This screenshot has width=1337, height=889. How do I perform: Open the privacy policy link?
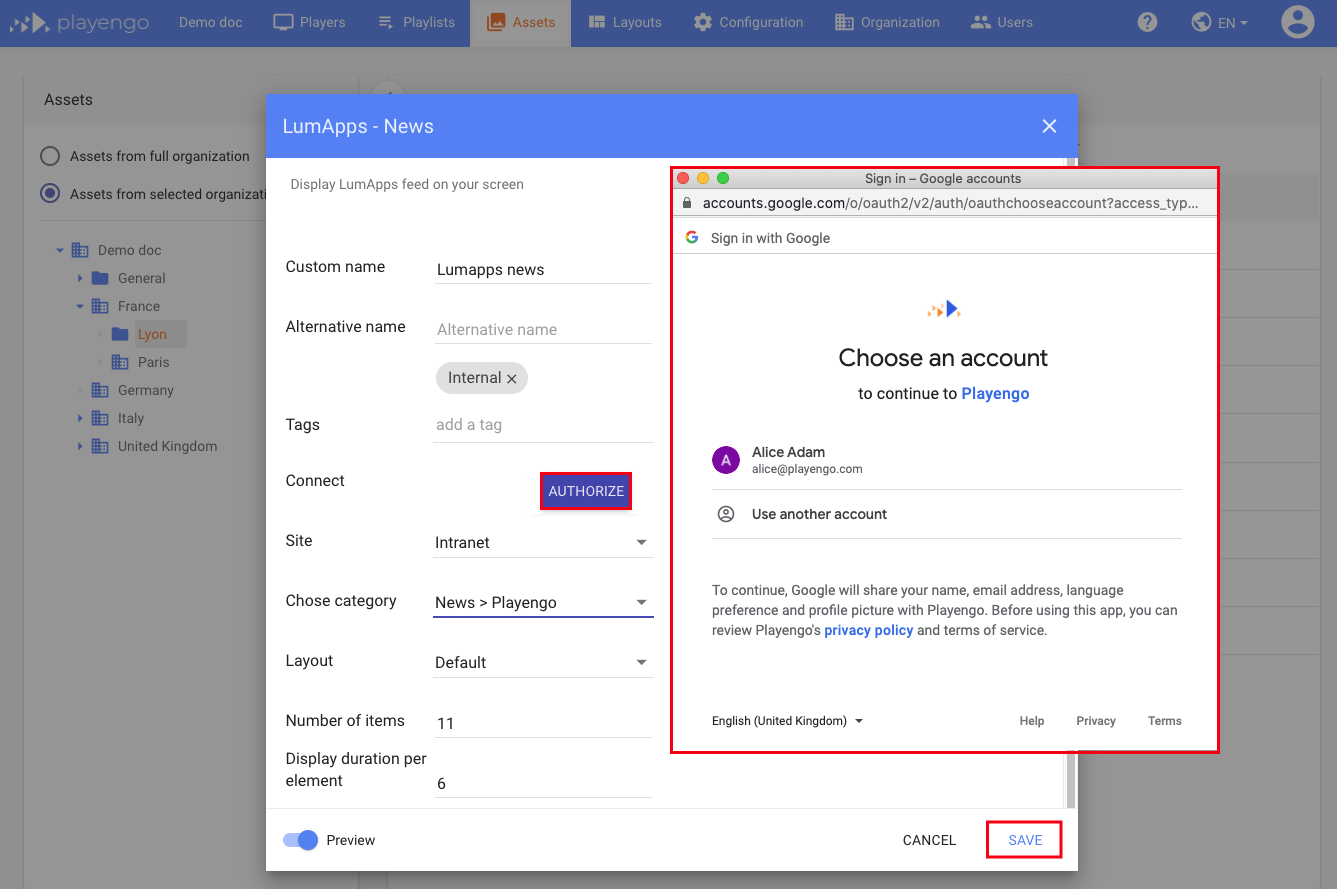868,630
